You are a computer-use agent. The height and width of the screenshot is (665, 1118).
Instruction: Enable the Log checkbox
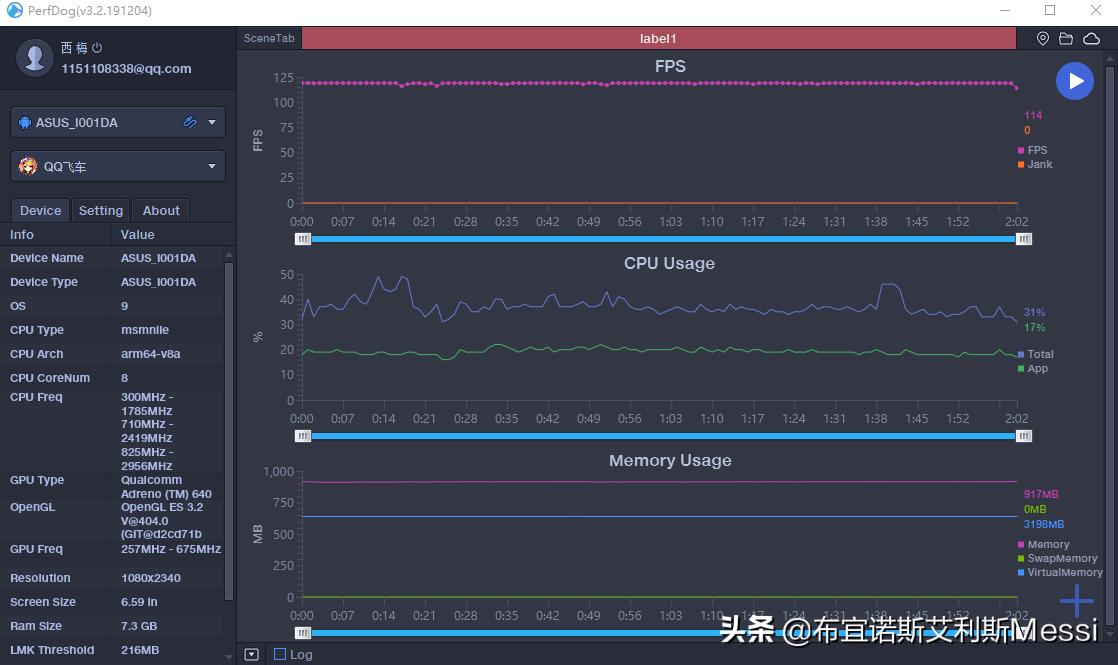point(278,654)
